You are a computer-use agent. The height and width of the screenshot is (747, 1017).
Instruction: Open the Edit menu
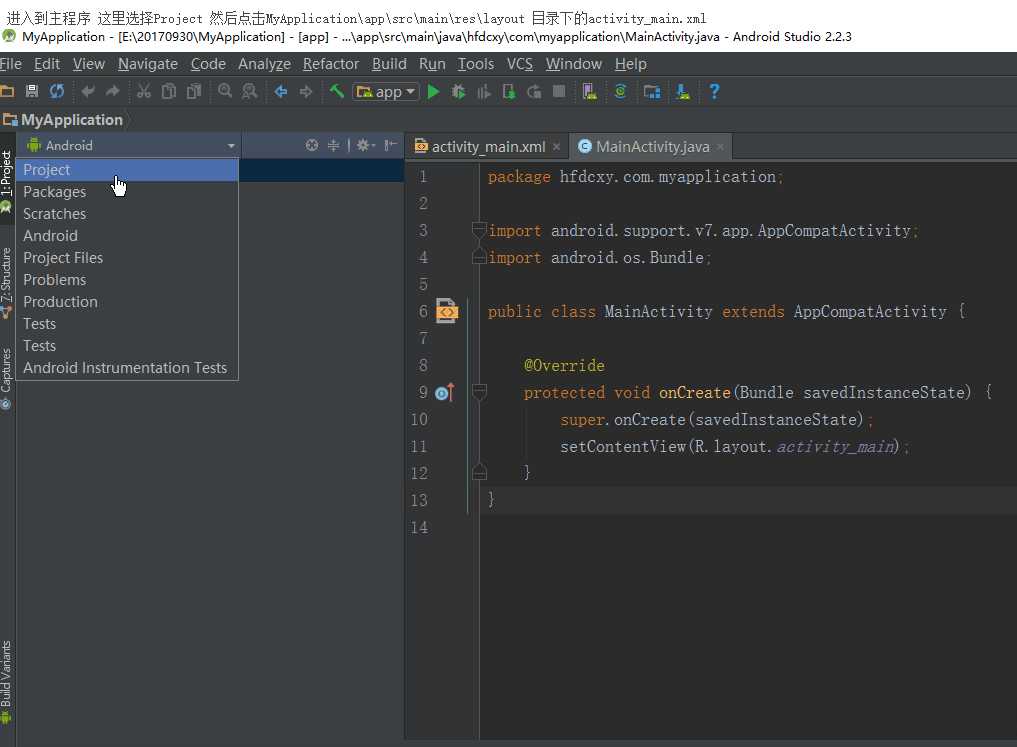47,64
